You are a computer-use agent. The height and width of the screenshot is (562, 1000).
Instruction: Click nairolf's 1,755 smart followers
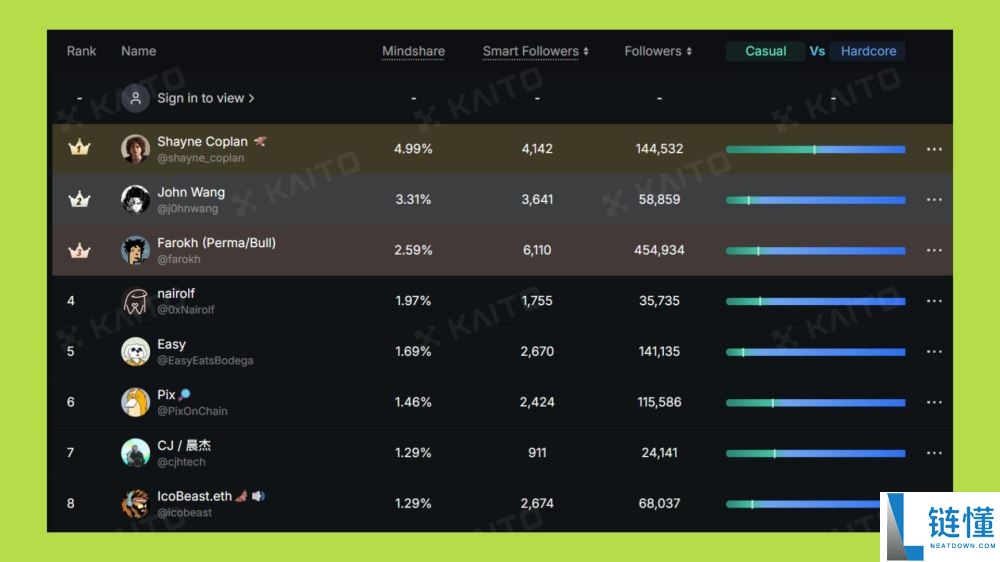(537, 300)
